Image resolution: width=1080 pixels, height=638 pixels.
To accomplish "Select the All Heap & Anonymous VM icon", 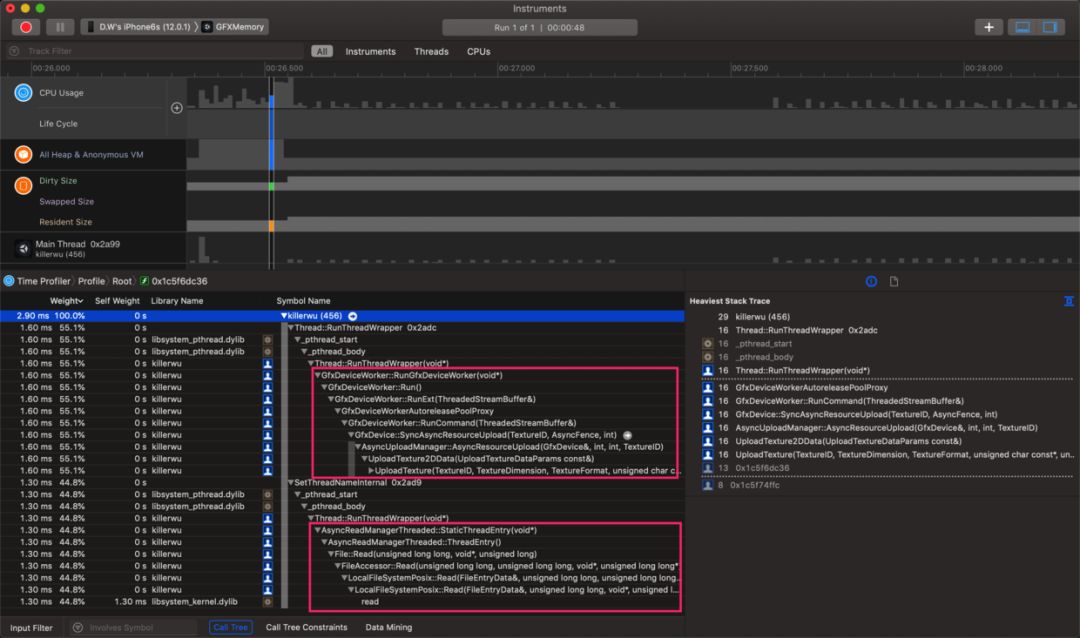I will click(x=23, y=154).
